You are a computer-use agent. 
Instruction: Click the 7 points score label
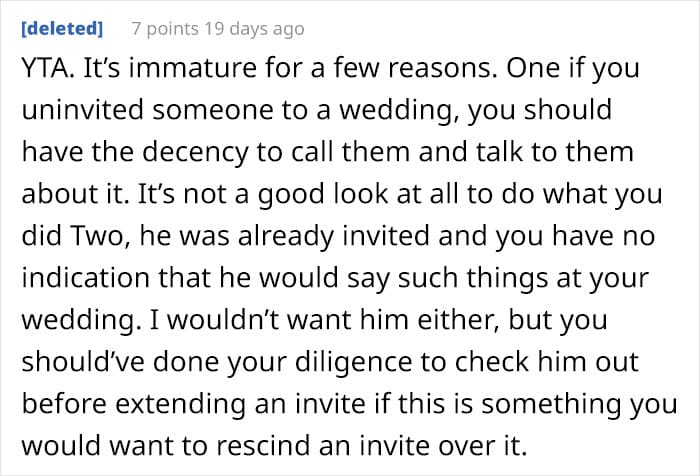(165, 29)
